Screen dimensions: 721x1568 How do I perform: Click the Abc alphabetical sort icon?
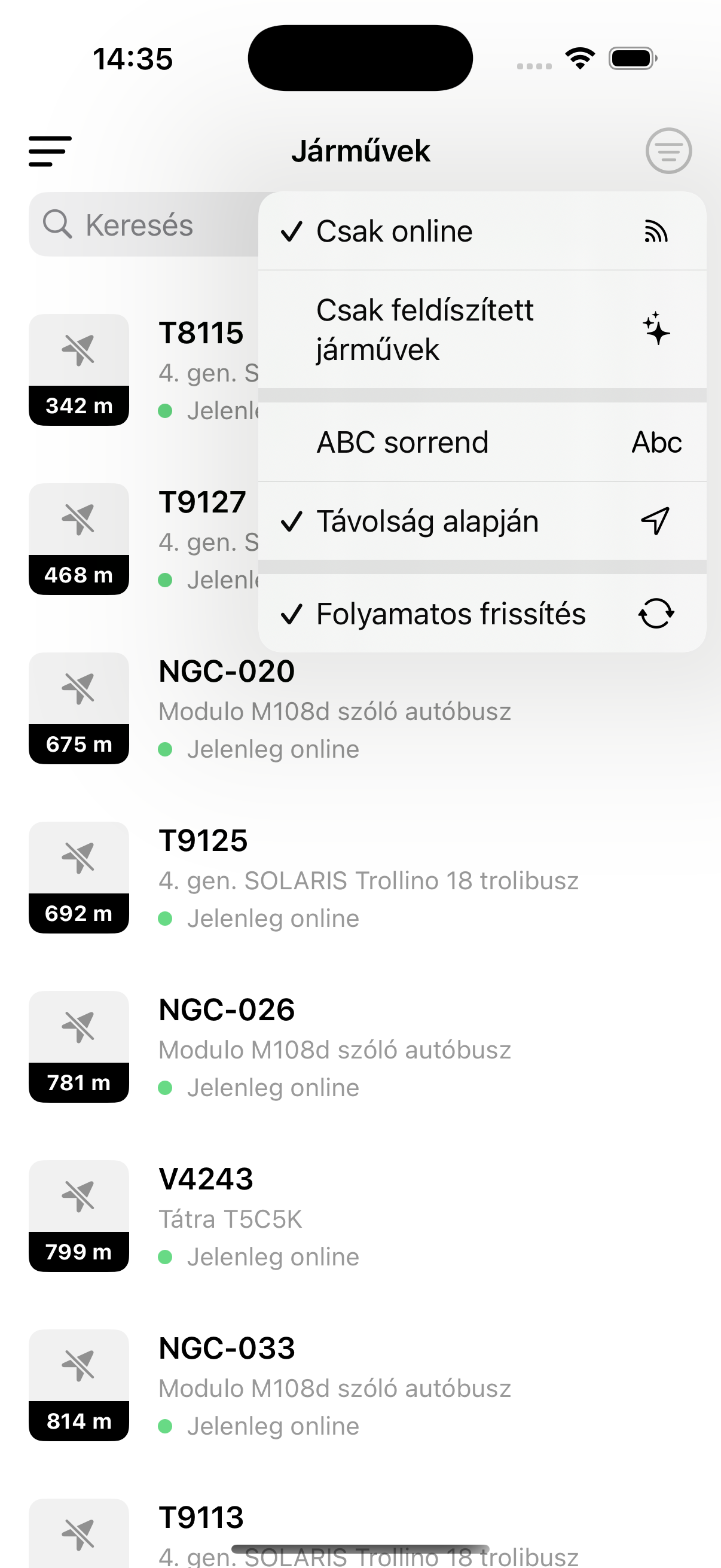click(x=656, y=443)
